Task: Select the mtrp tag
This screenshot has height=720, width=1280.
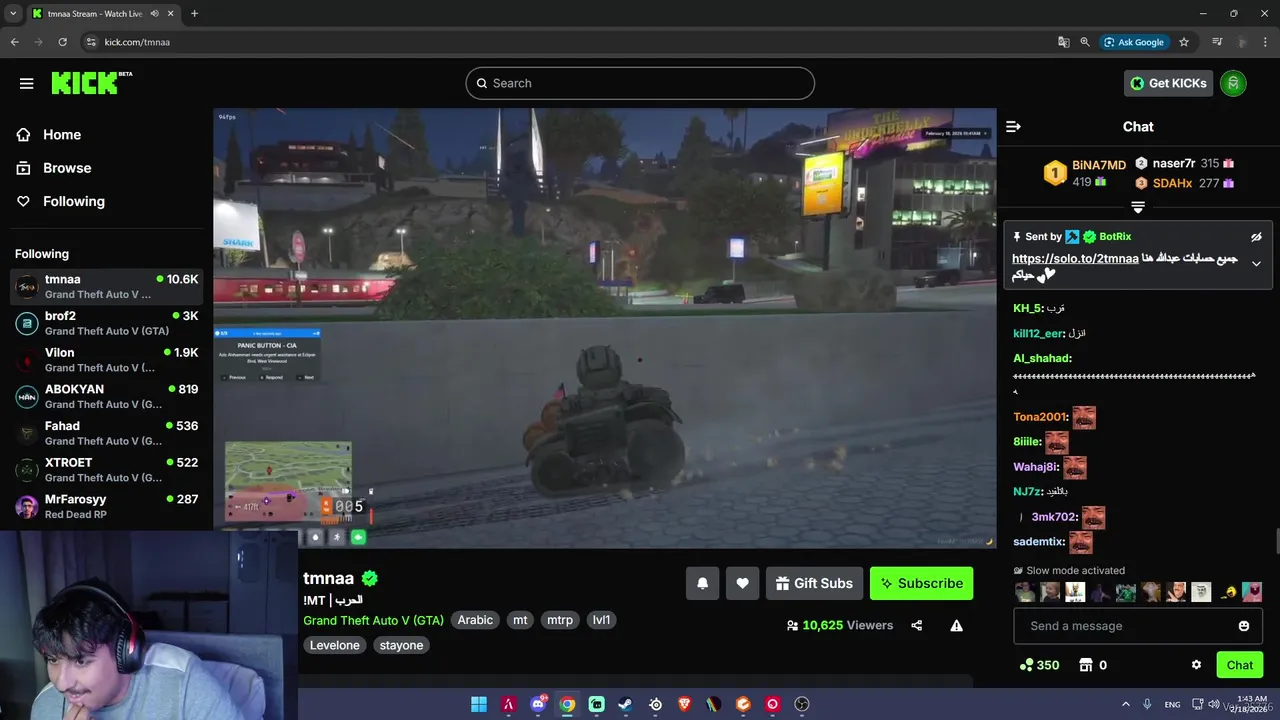Action: [x=560, y=620]
